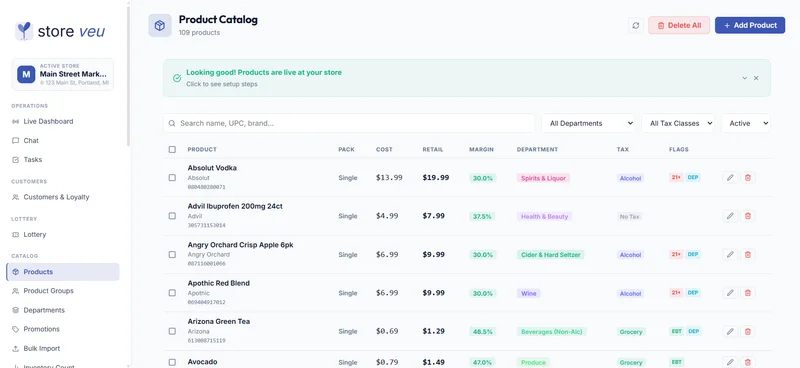Image resolution: width=800 pixels, height=368 pixels.
Task: Open the All Departments dropdown
Action: click(x=588, y=124)
